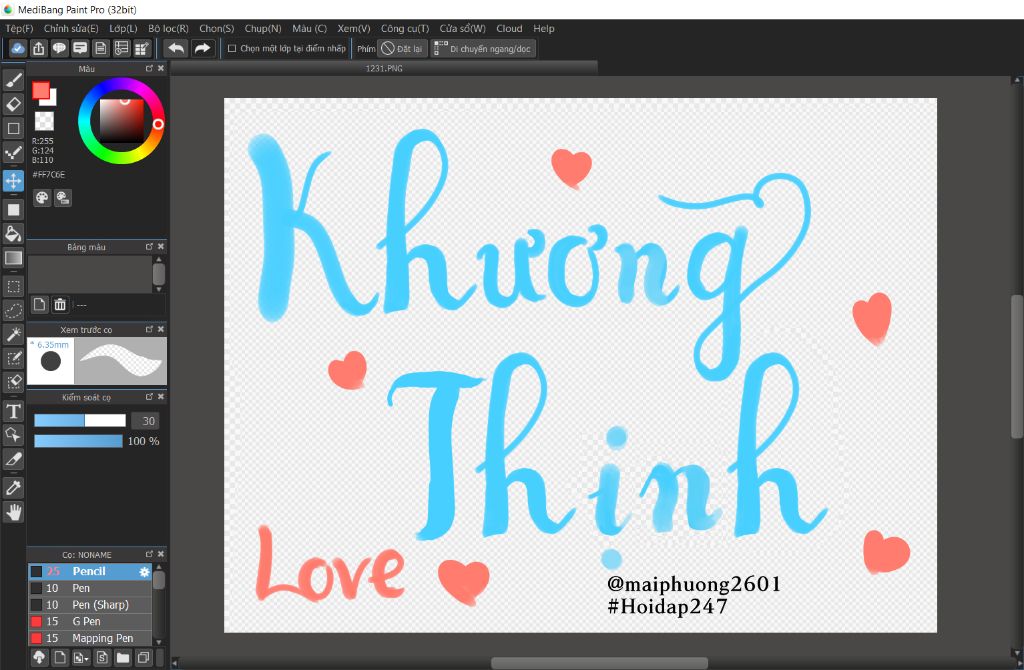Select the Eyedropper tool
Image resolution: width=1024 pixels, height=670 pixels.
13,487
